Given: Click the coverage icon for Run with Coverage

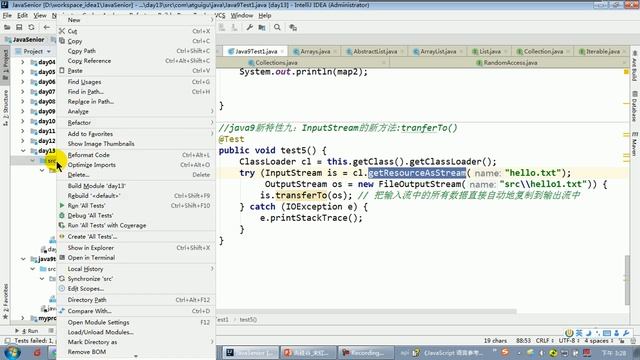Looking at the screenshot, I should (x=62, y=225).
